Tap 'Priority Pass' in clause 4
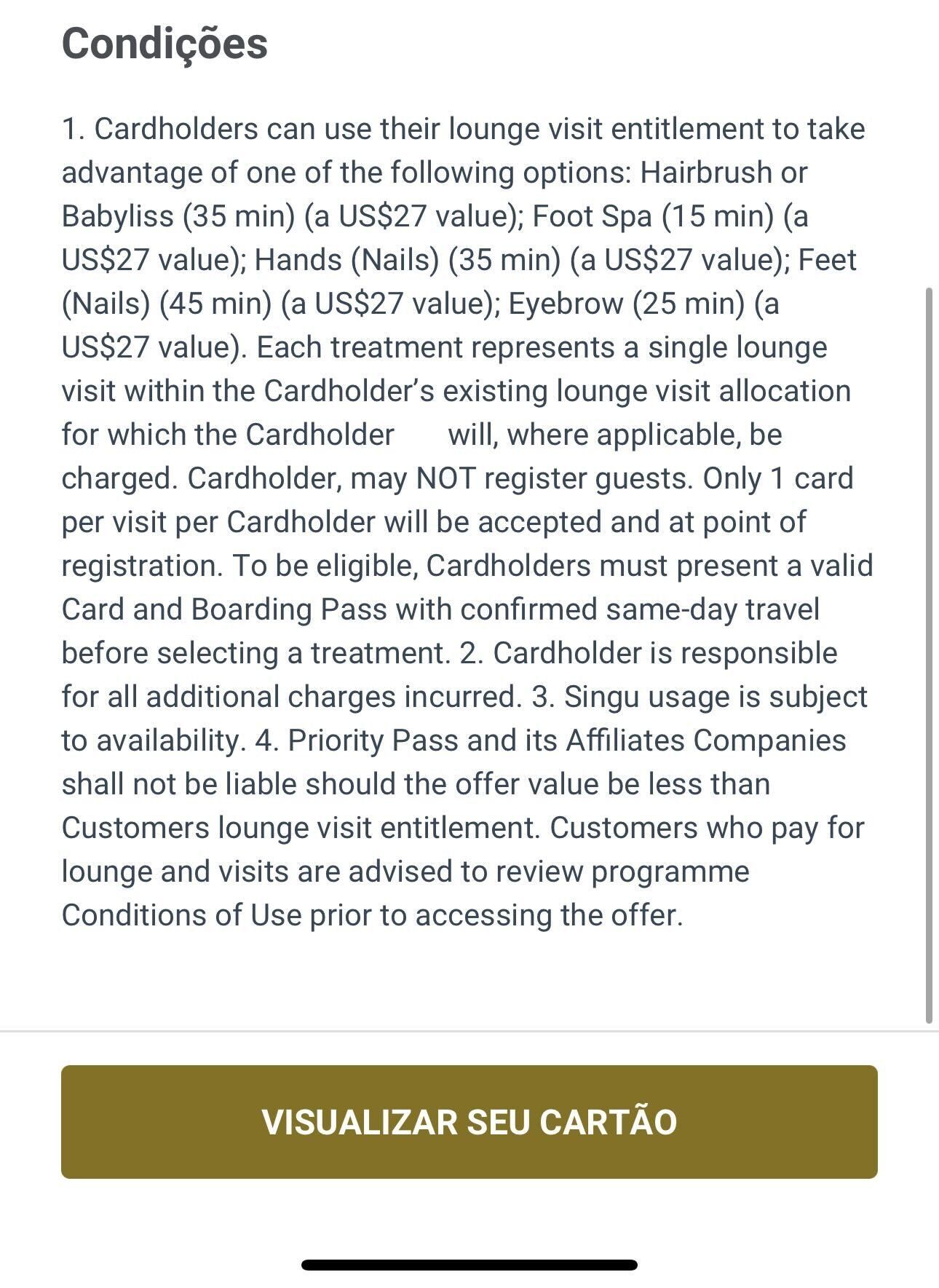This screenshot has height=1288, width=939. [373, 740]
